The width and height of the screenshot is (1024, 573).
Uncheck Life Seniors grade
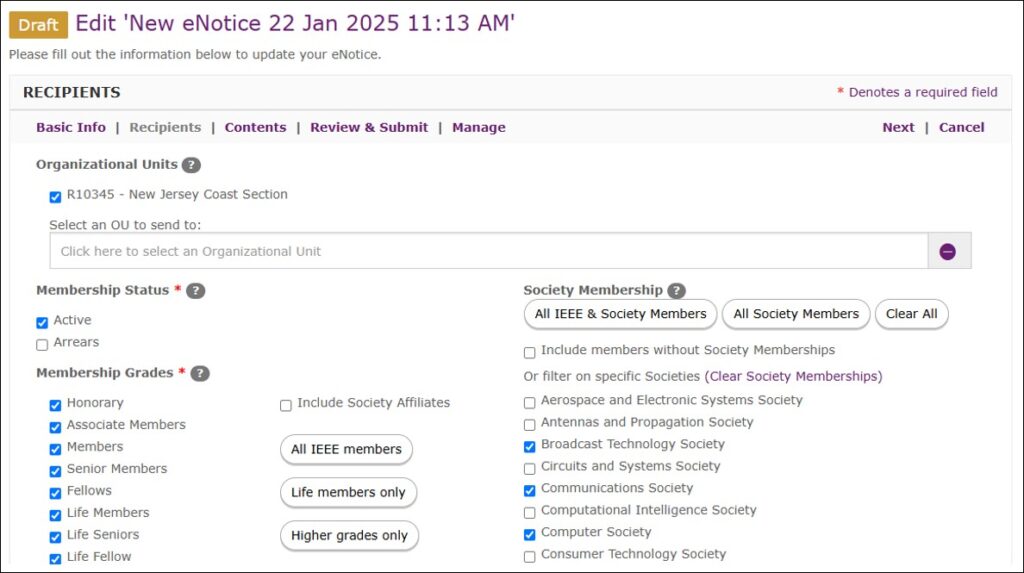tap(56, 537)
